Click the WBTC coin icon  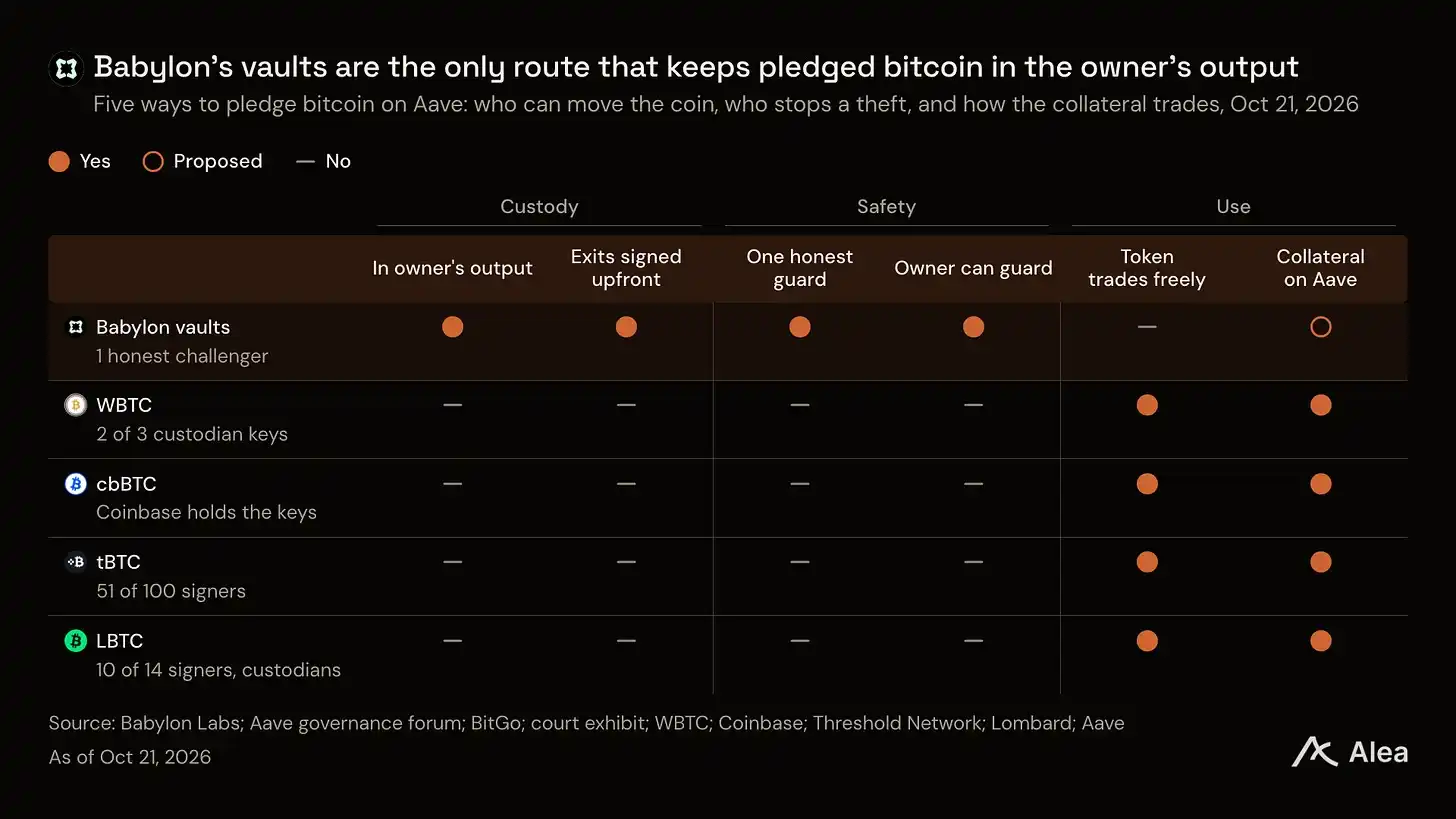tap(75, 405)
